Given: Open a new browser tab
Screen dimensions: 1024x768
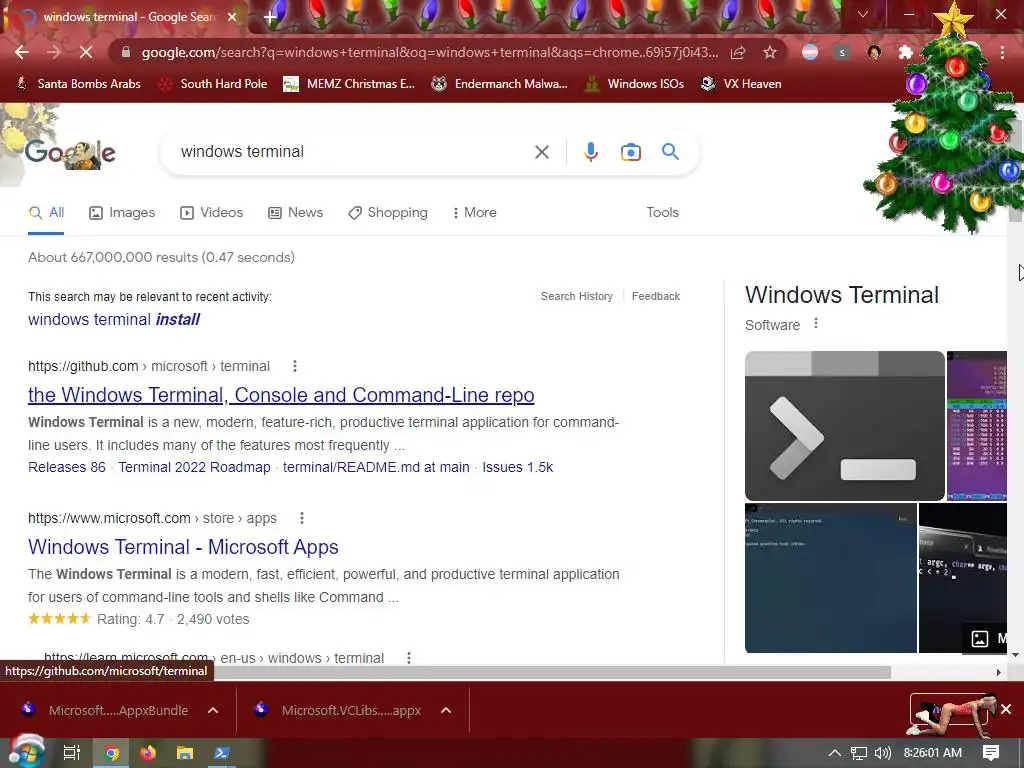Looking at the screenshot, I should (270, 18).
